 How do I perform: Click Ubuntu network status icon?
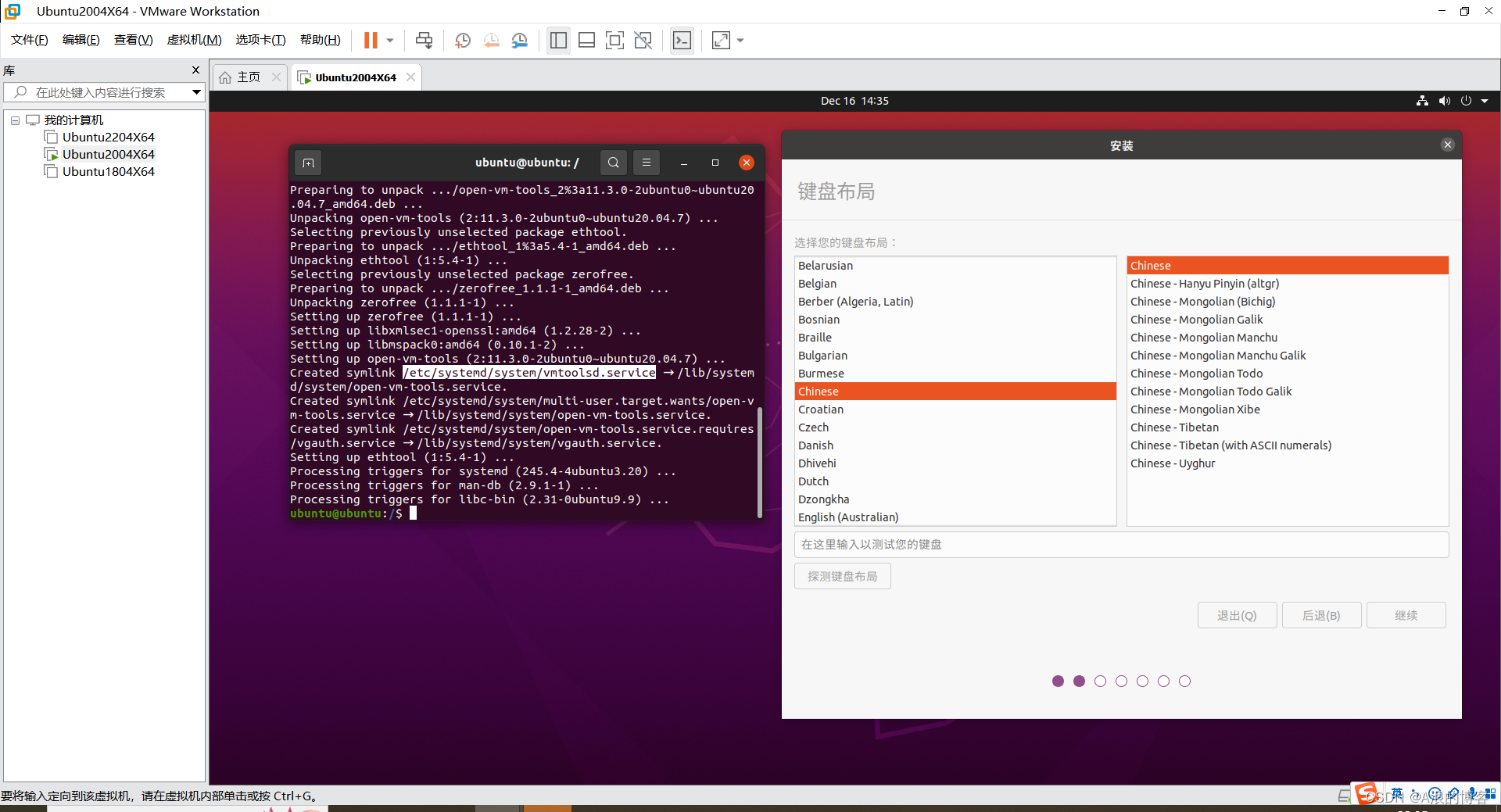point(1422,101)
